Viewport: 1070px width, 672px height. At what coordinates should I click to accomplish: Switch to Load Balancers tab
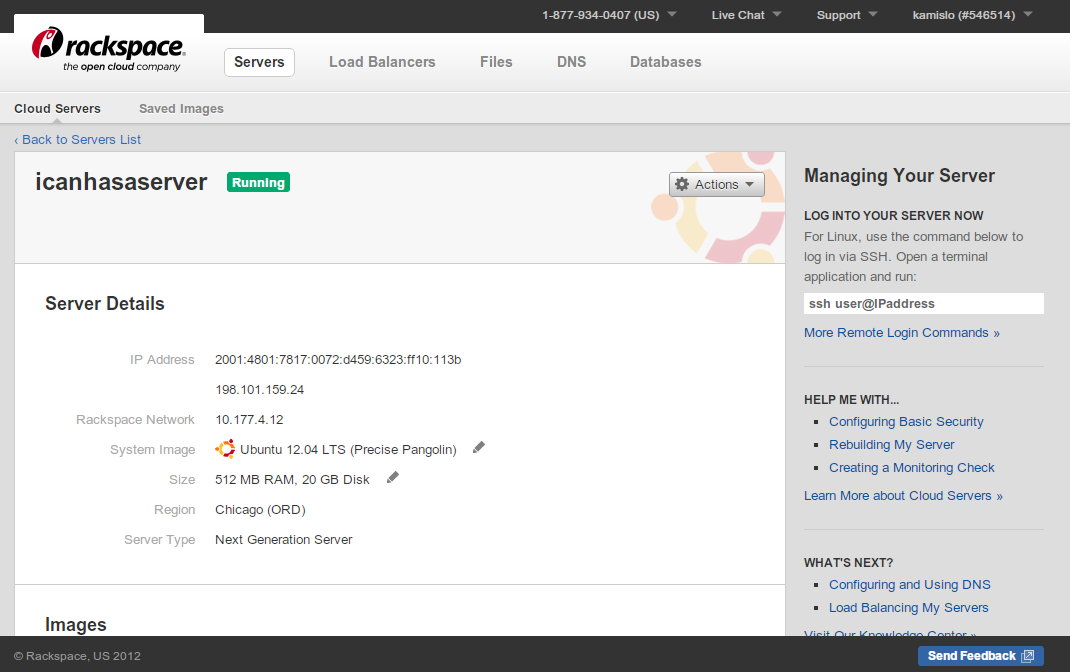point(382,62)
